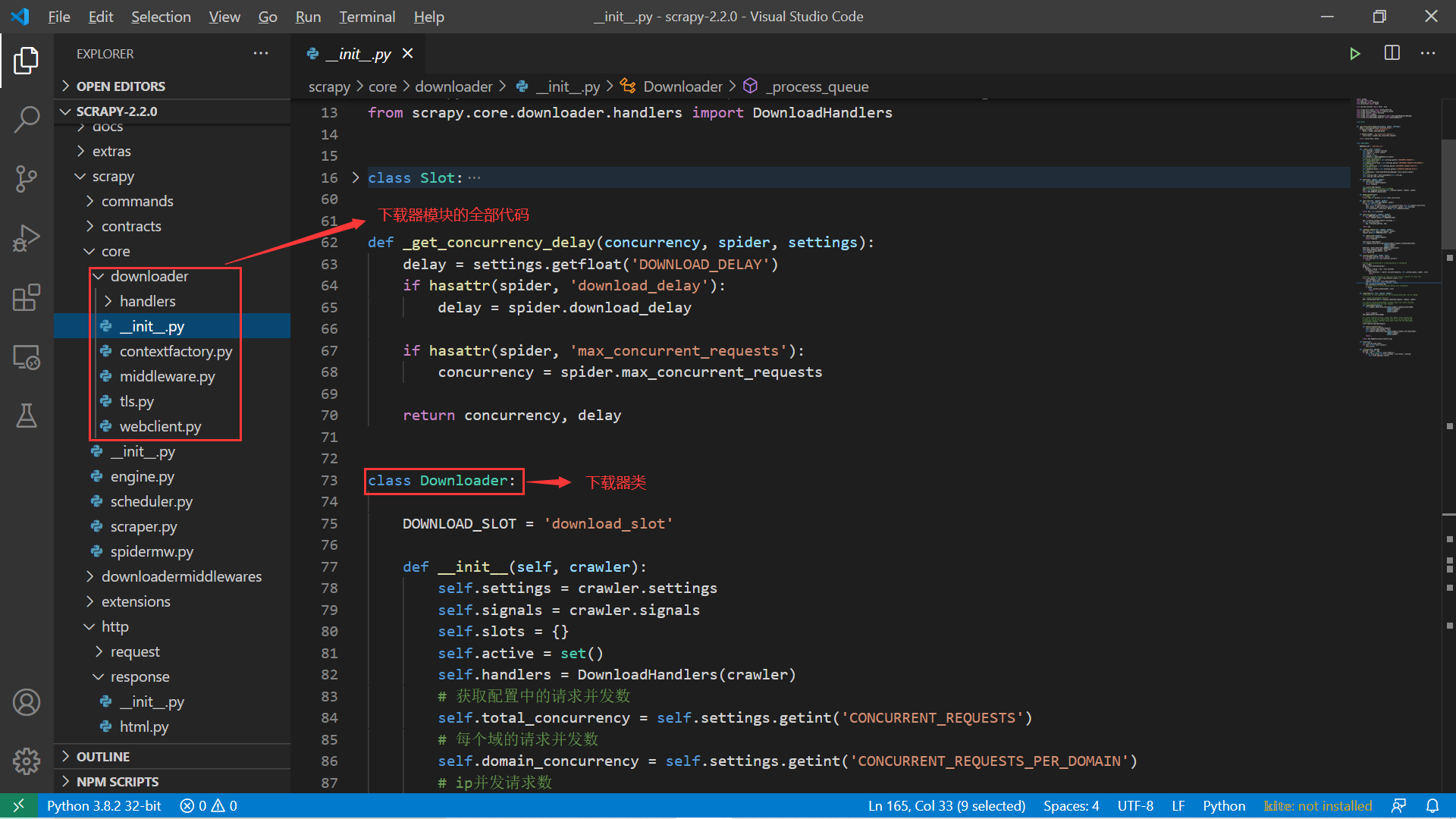Viewport: 1456px width, 819px height.
Task: Open the Manage gear menu
Action: 27,761
